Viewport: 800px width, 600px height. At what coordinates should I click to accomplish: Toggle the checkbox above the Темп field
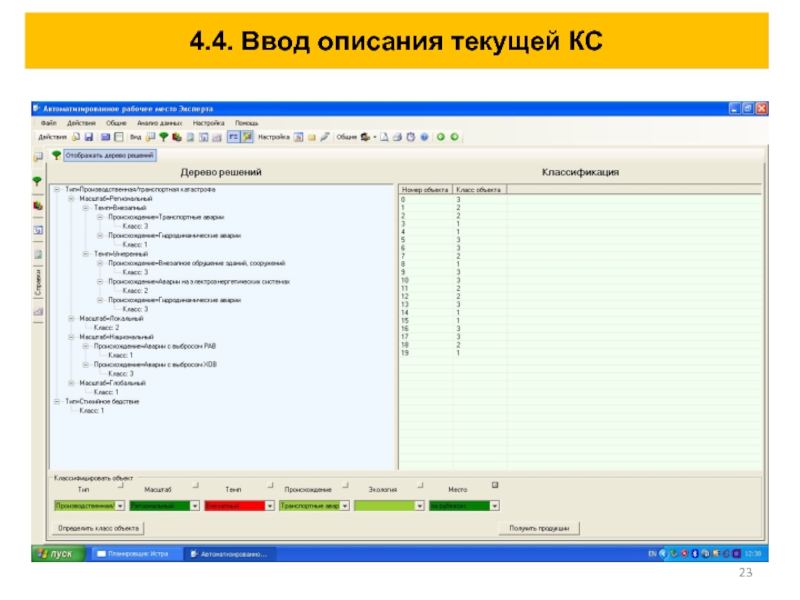(x=271, y=485)
